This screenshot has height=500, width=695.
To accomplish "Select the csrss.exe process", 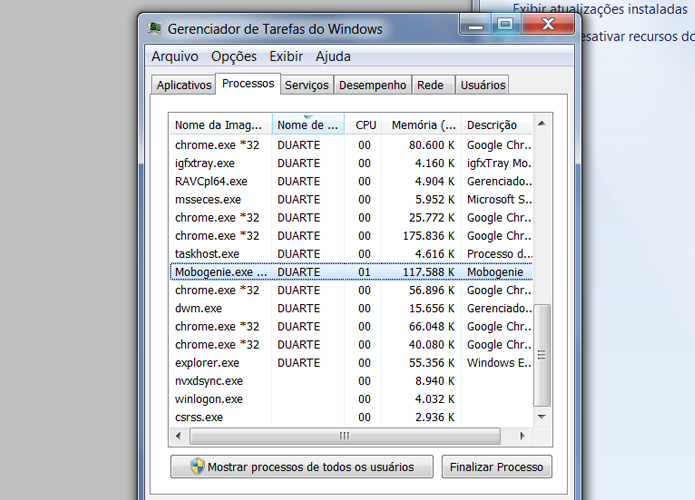I will click(351, 417).
